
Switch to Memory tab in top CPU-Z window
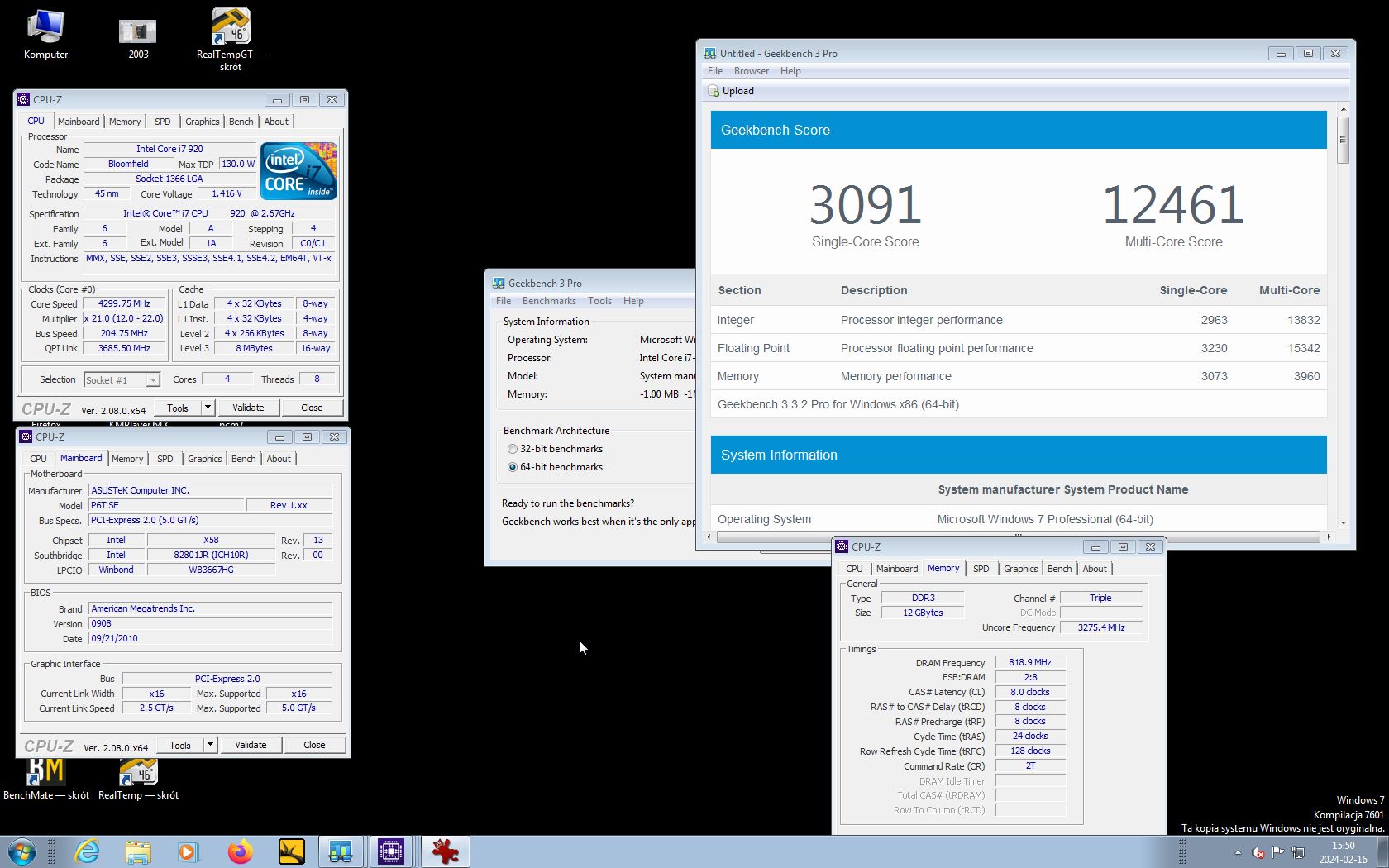pos(125,122)
